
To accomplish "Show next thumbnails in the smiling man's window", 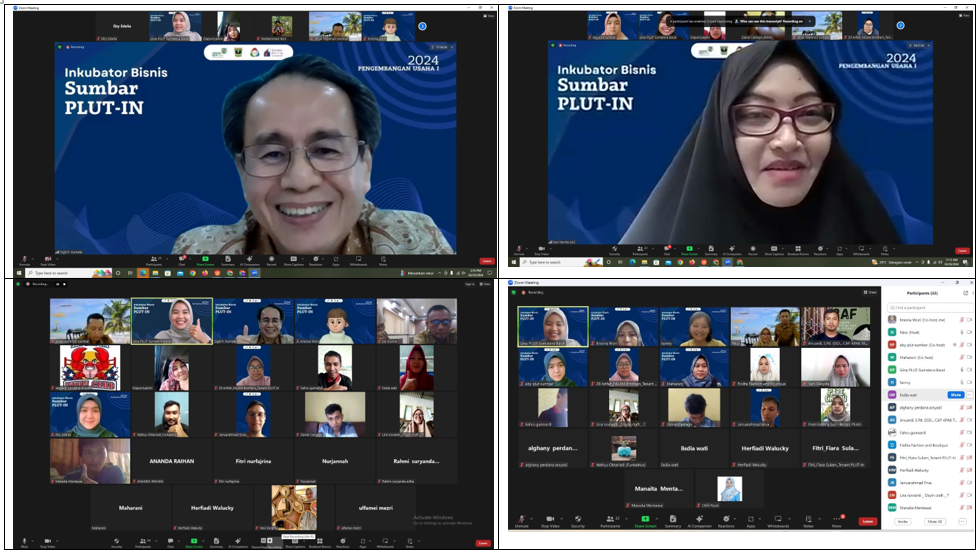I will (x=422, y=26).
